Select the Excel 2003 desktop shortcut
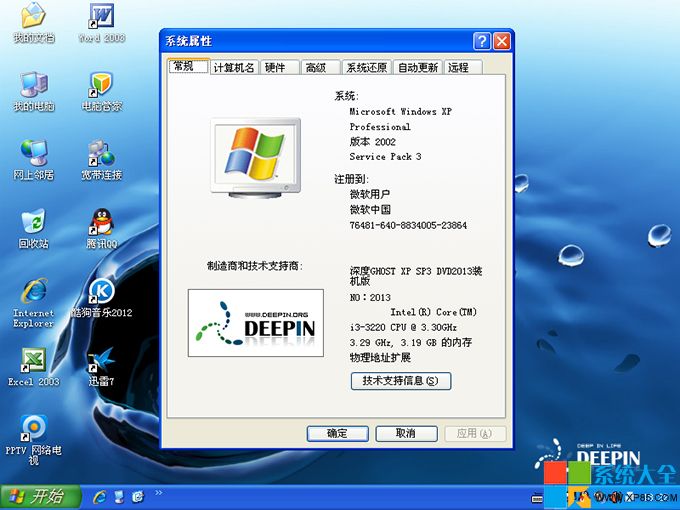Viewport: 680px width, 510px height. (x=33, y=367)
